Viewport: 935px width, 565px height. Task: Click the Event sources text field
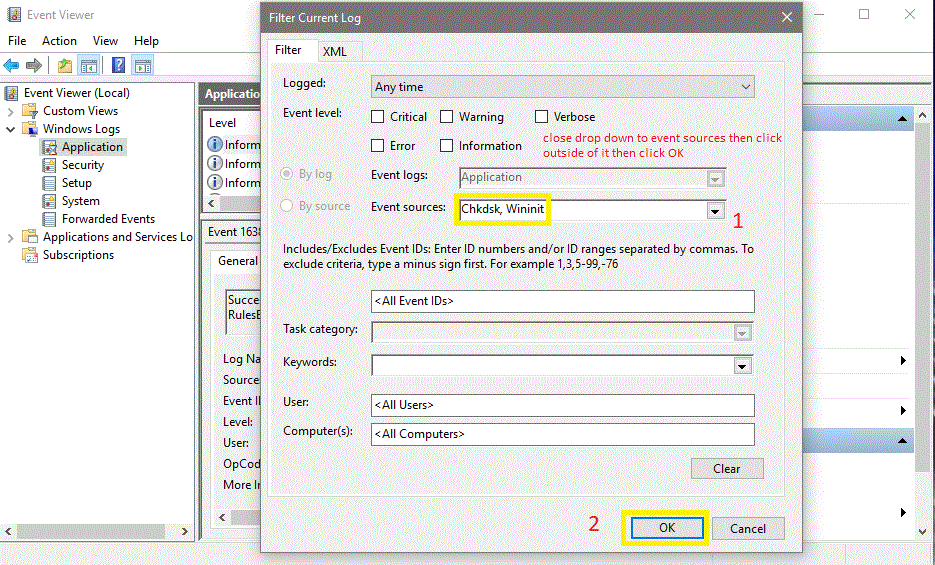pos(583,210)
